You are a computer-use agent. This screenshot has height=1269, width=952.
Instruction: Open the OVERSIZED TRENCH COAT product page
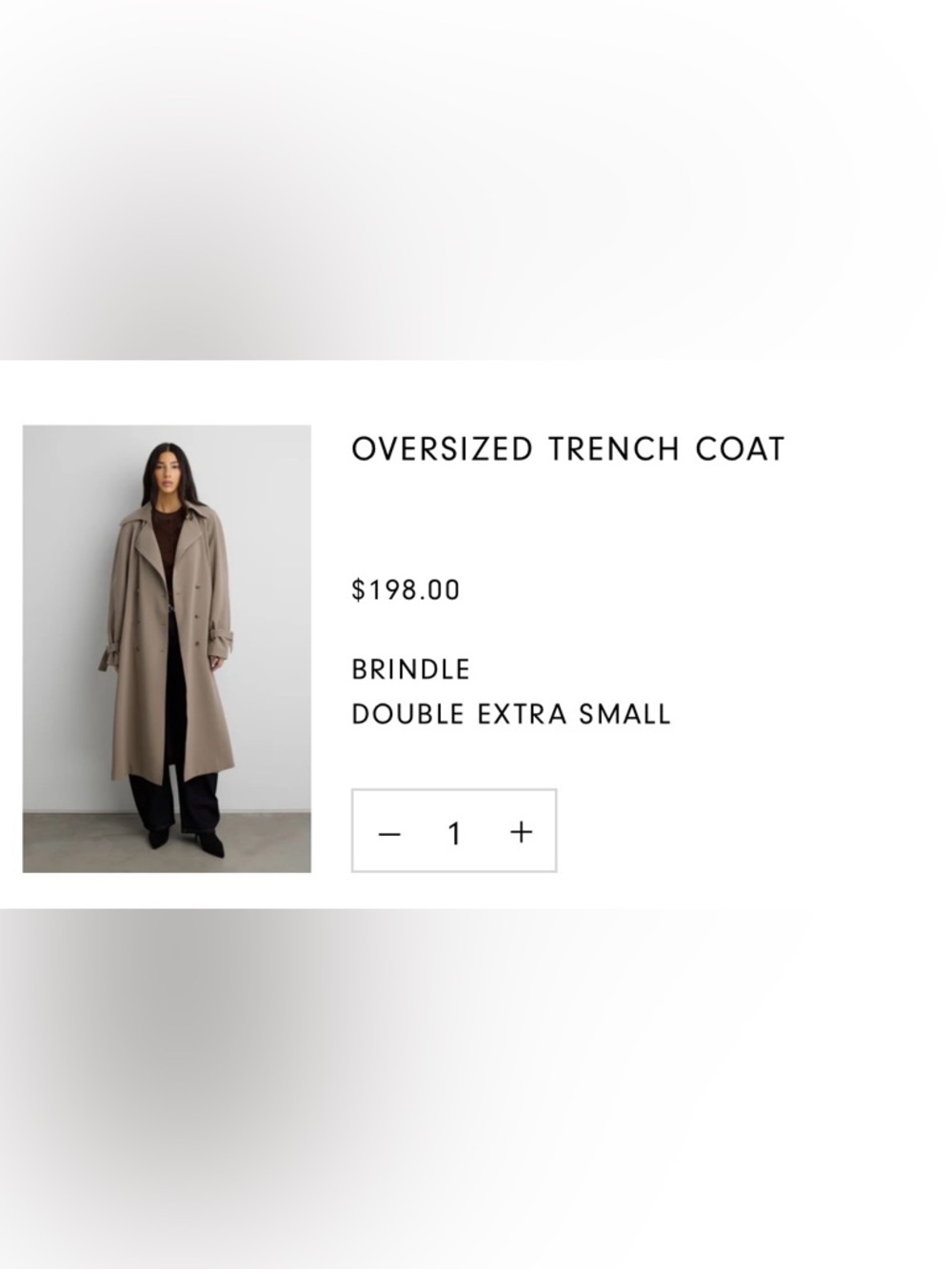[568, 447]
